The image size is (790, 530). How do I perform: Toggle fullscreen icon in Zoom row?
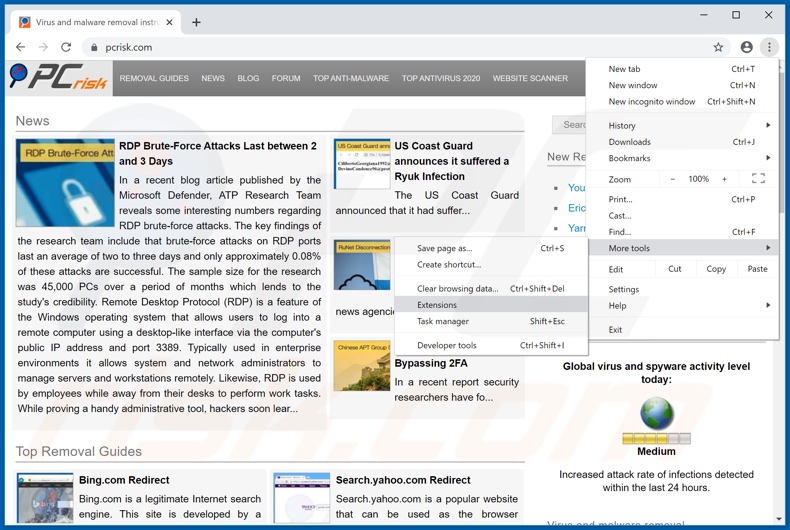pos(758,179)
